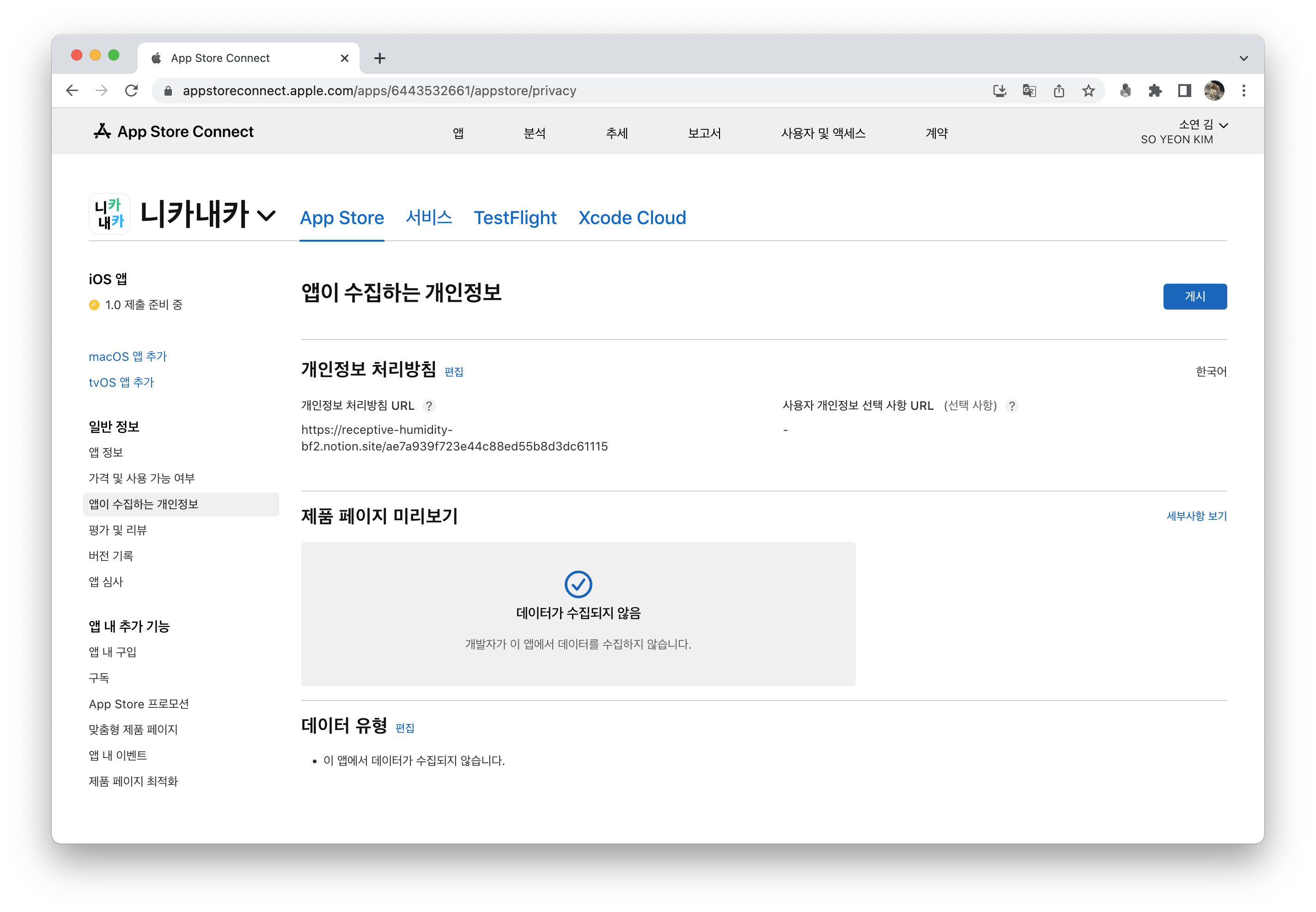Click the install app icon in address bar

[999, 90]
